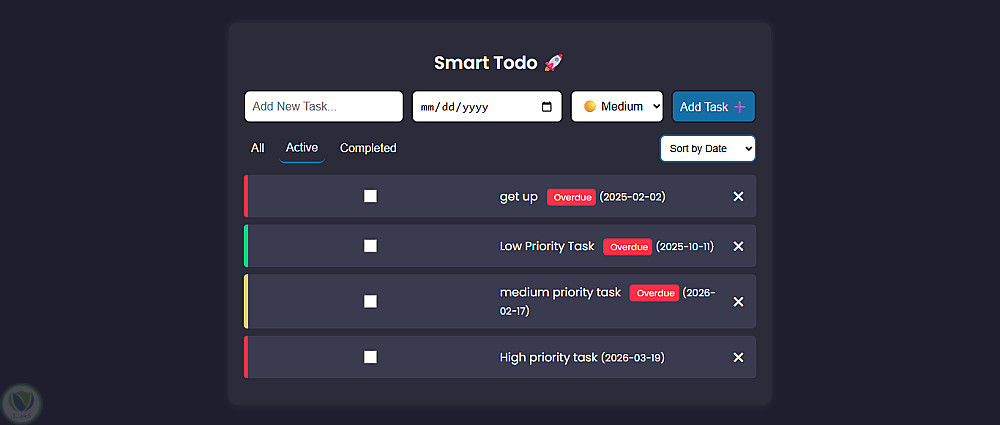Click the mm/dd/yyyy date field
The image size is (1000, 425).
click(x=470, y=107)
